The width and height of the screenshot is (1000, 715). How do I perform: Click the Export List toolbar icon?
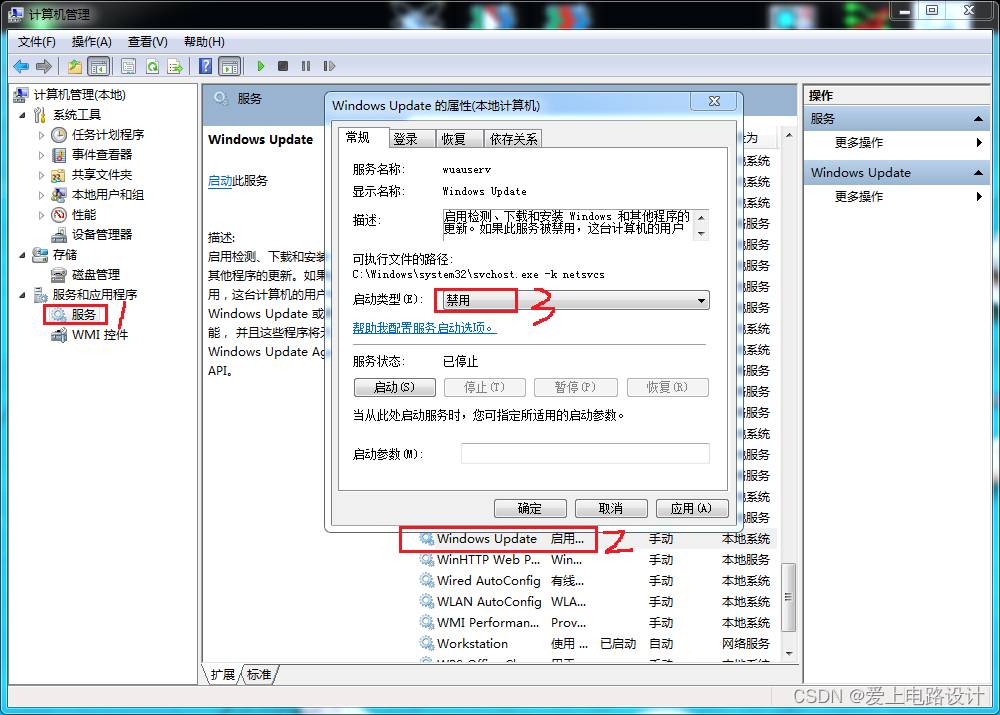point(175,66)
